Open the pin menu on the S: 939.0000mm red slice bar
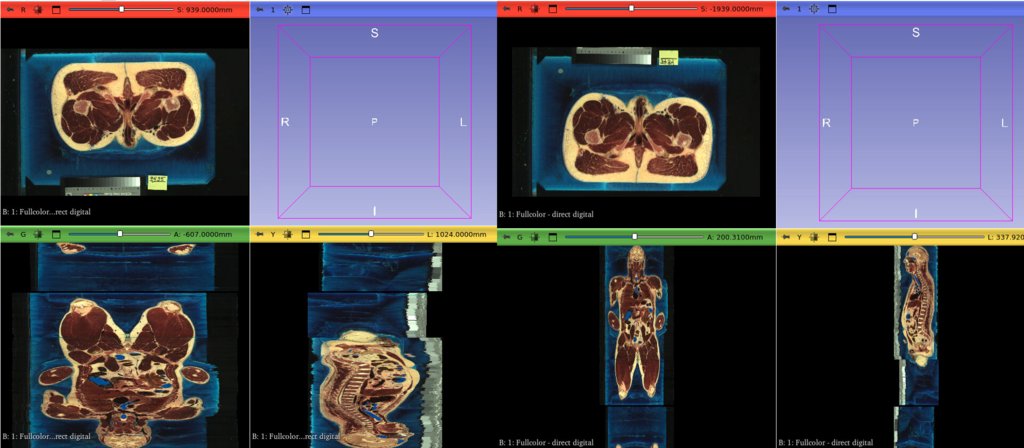The image size is (1024, 448). tap(11, 9)
